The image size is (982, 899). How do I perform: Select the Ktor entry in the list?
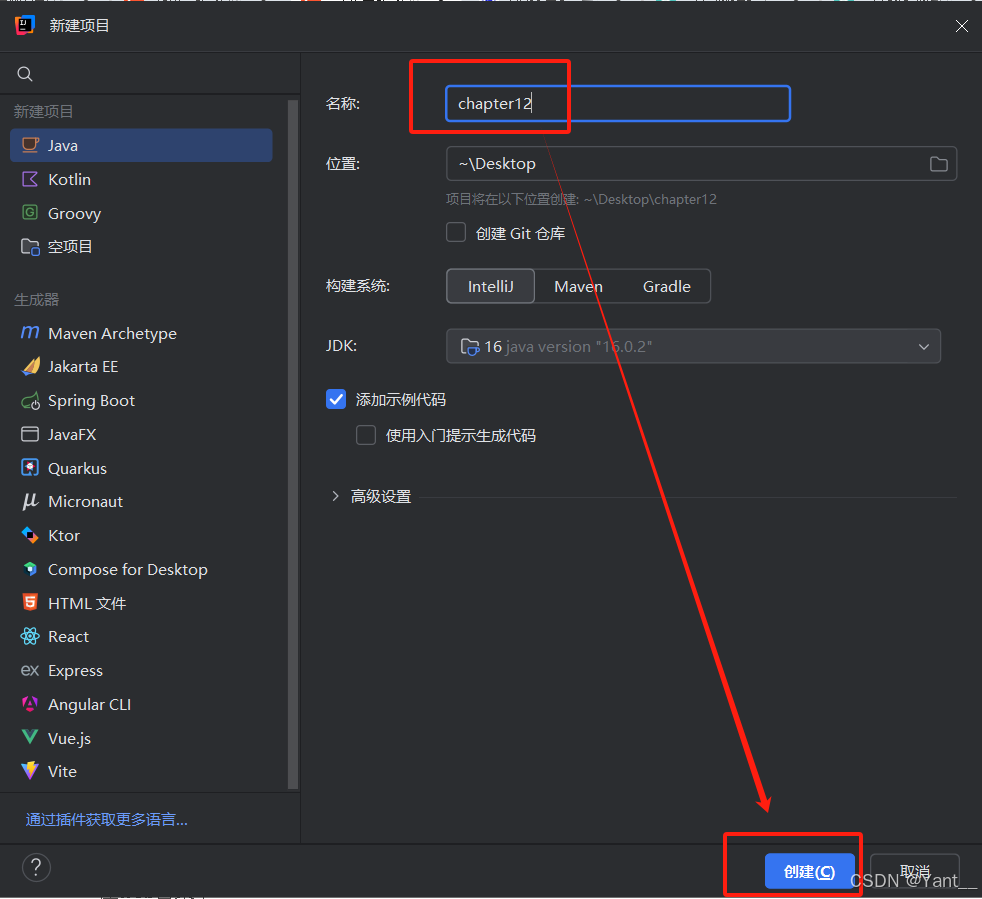coord(142,535)
